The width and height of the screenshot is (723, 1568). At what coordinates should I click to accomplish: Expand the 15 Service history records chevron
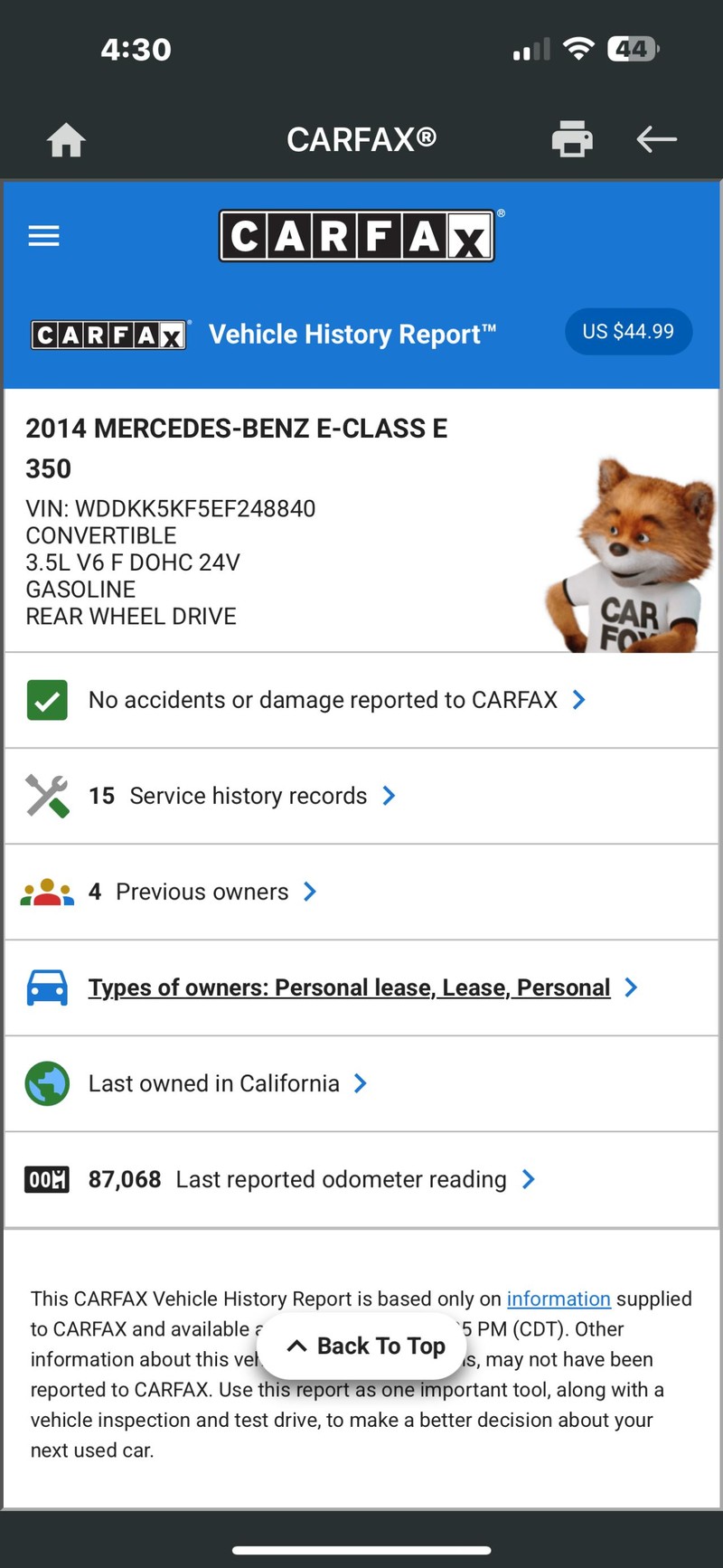(x=390, y=796)
